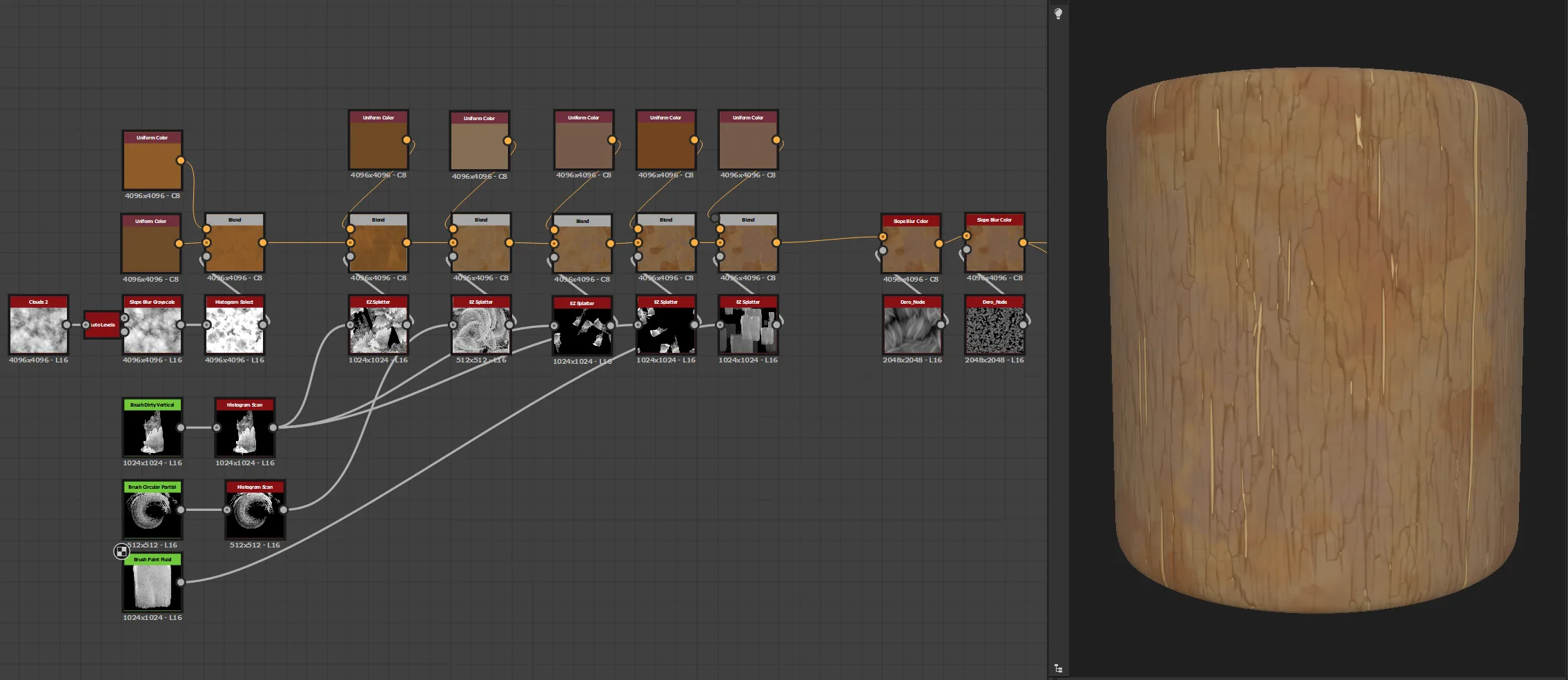Select the Auto Levels node

(x=102, y=324)
